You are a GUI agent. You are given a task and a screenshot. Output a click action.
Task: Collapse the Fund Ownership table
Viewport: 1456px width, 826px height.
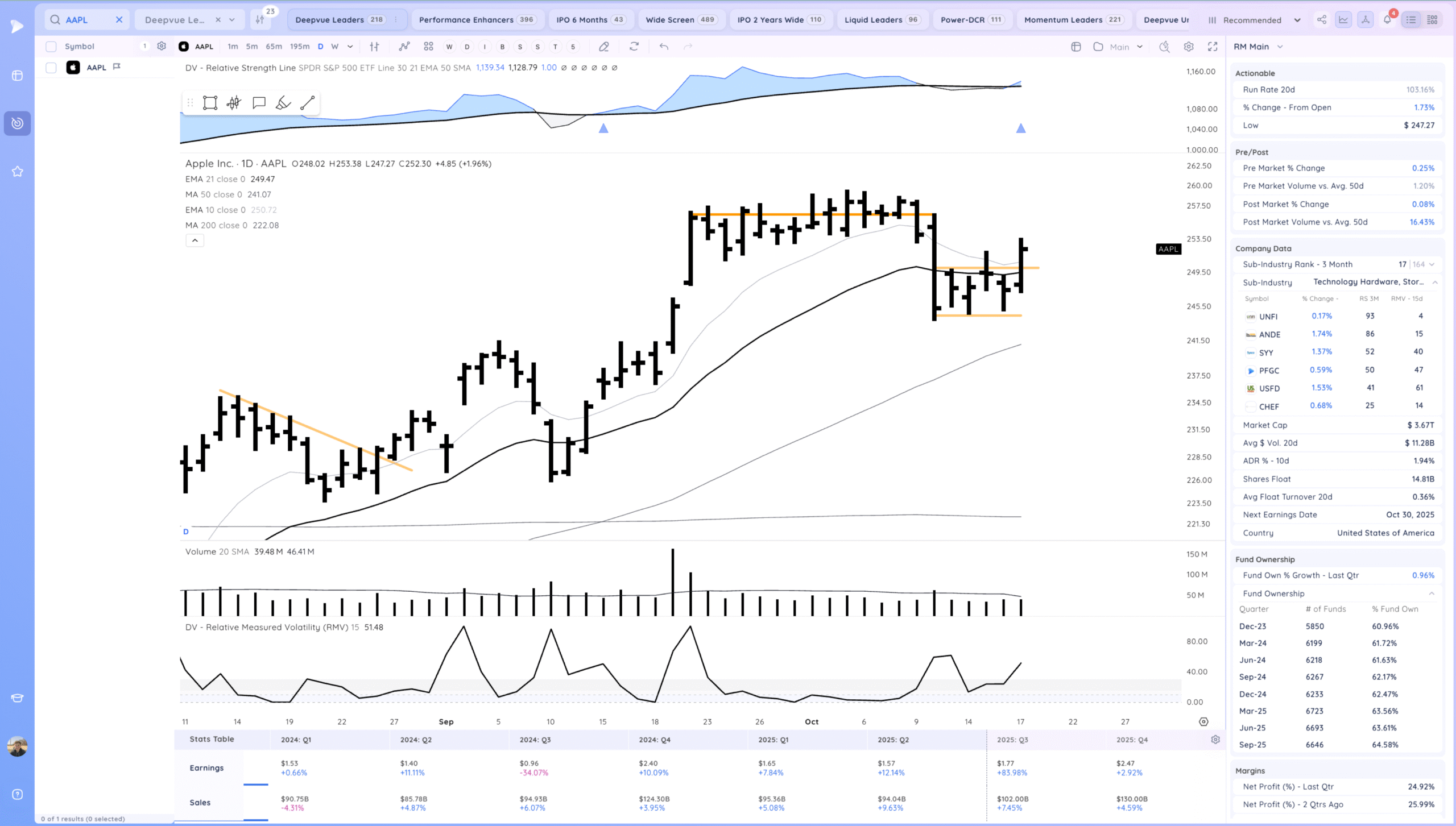(1431, 593)
